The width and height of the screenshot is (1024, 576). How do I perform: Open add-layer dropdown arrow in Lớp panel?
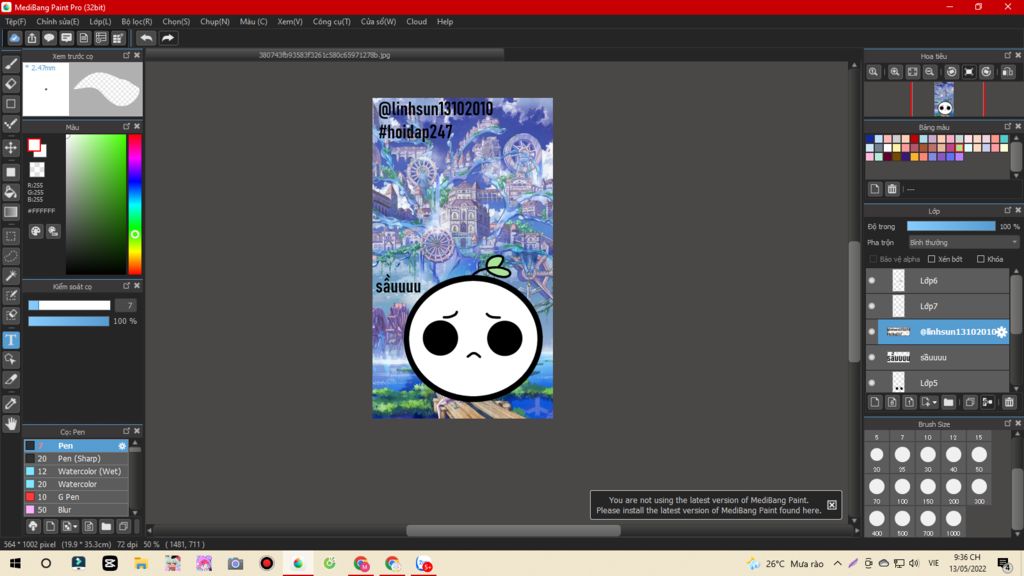(x=935, y=403)
